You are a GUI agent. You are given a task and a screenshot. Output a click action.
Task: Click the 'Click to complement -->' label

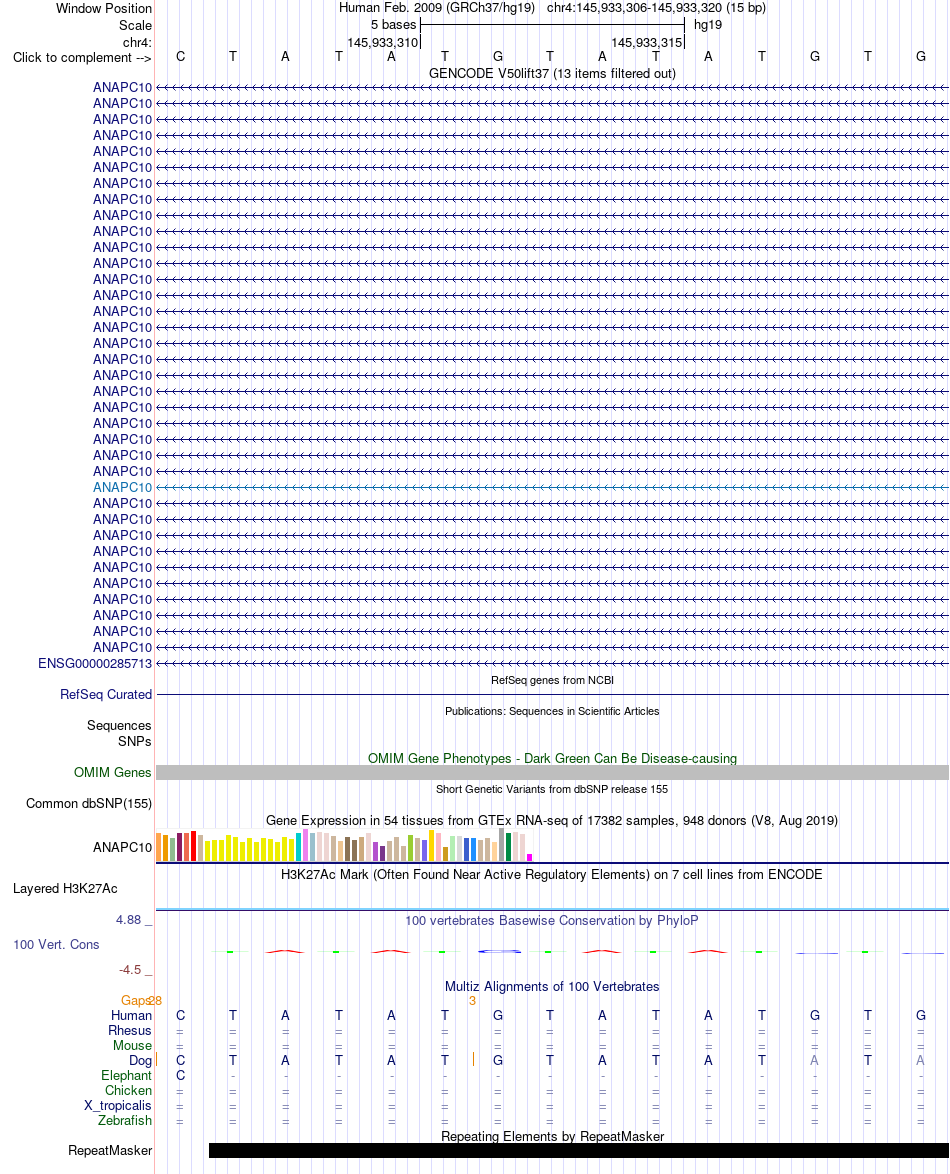tap(82, 58)
